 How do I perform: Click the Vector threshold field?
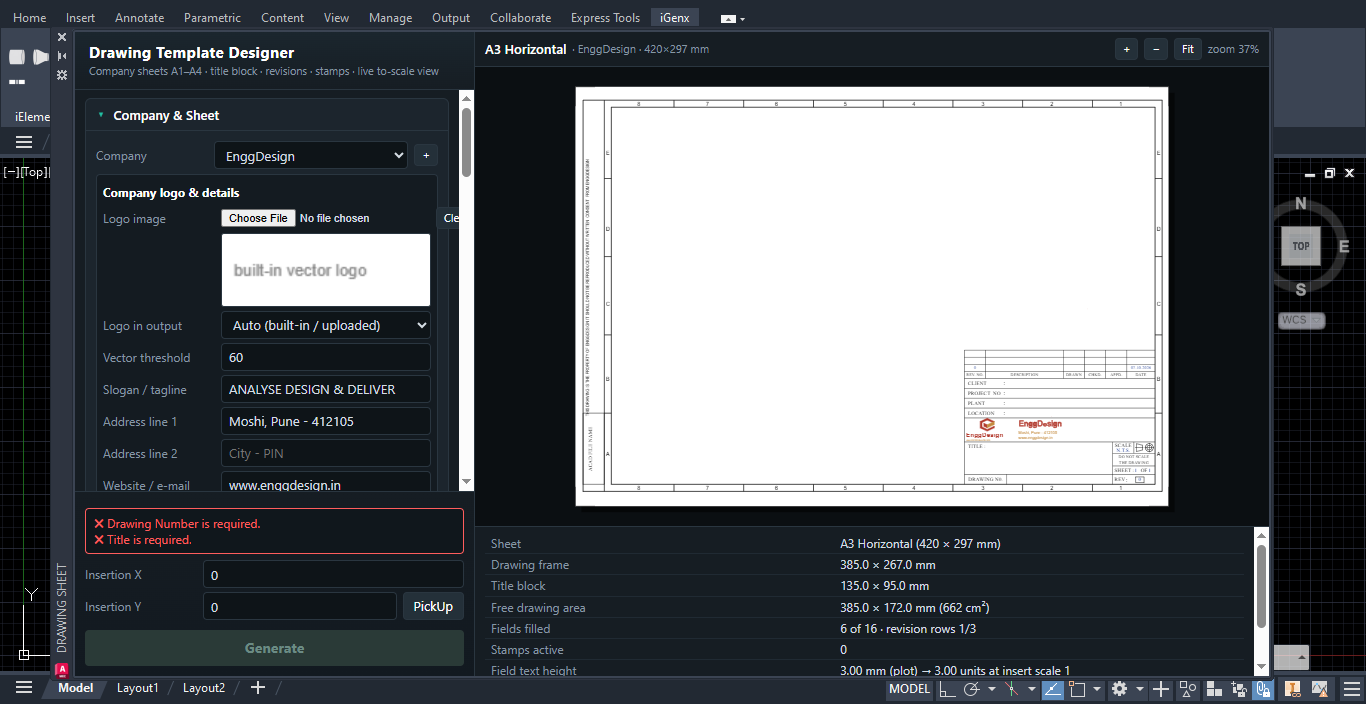coord(326,357)
